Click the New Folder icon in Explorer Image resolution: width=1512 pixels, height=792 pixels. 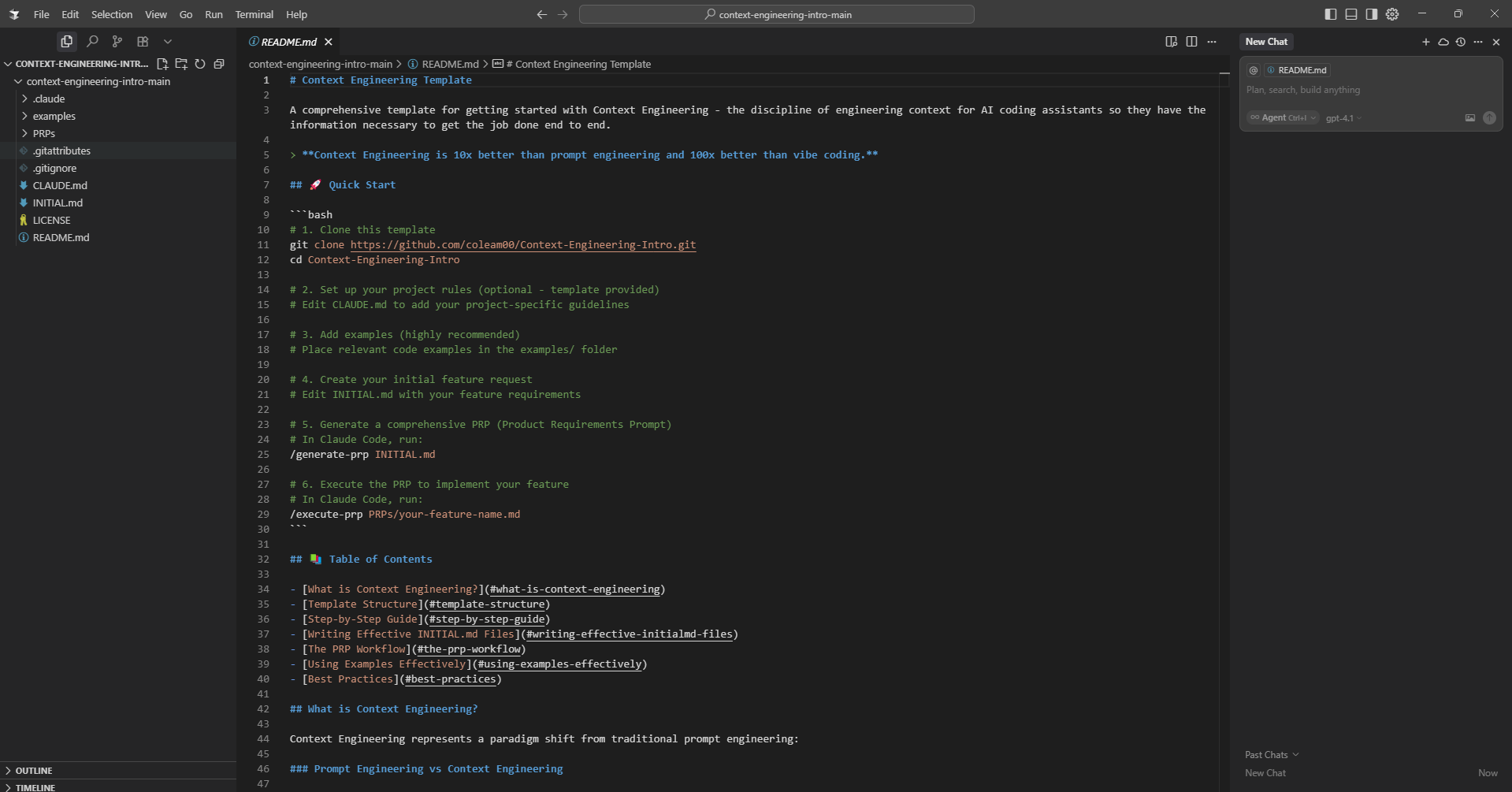coord(181,64)
